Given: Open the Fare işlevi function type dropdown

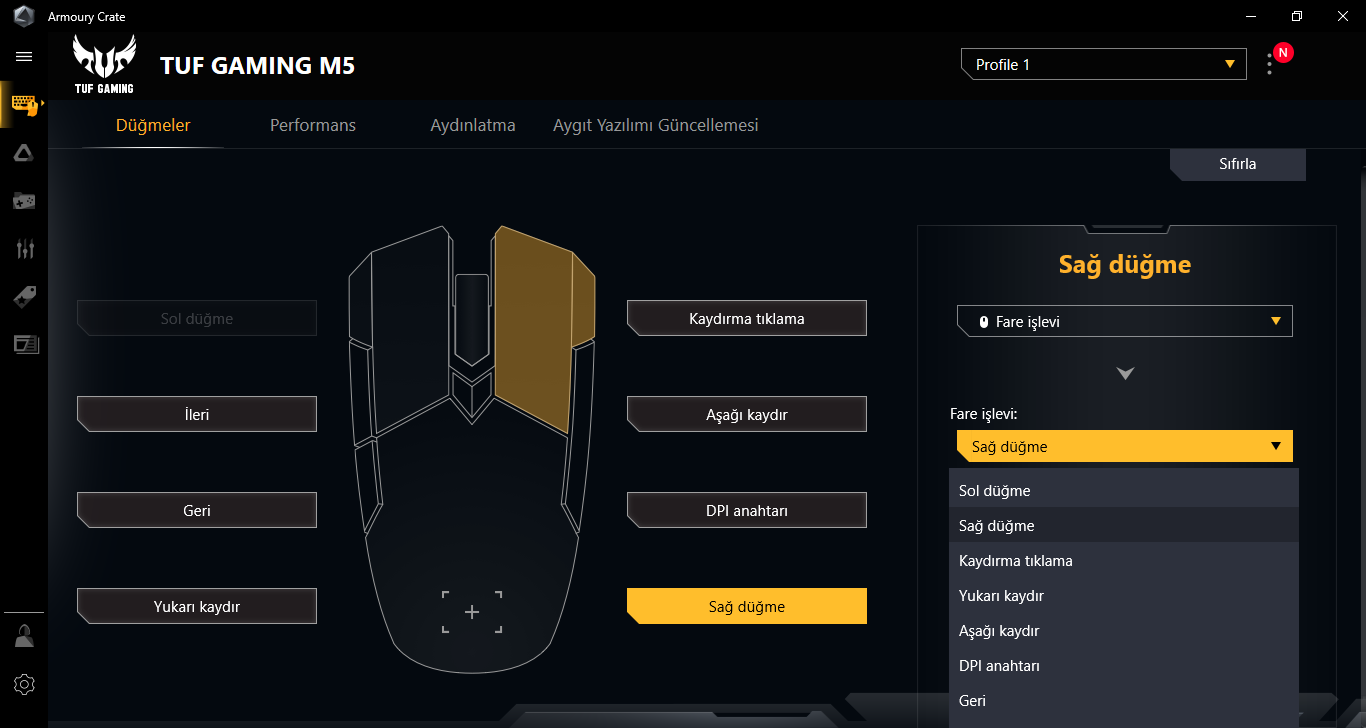Looking at the screenshot, I should click(x=1125, y=321).
